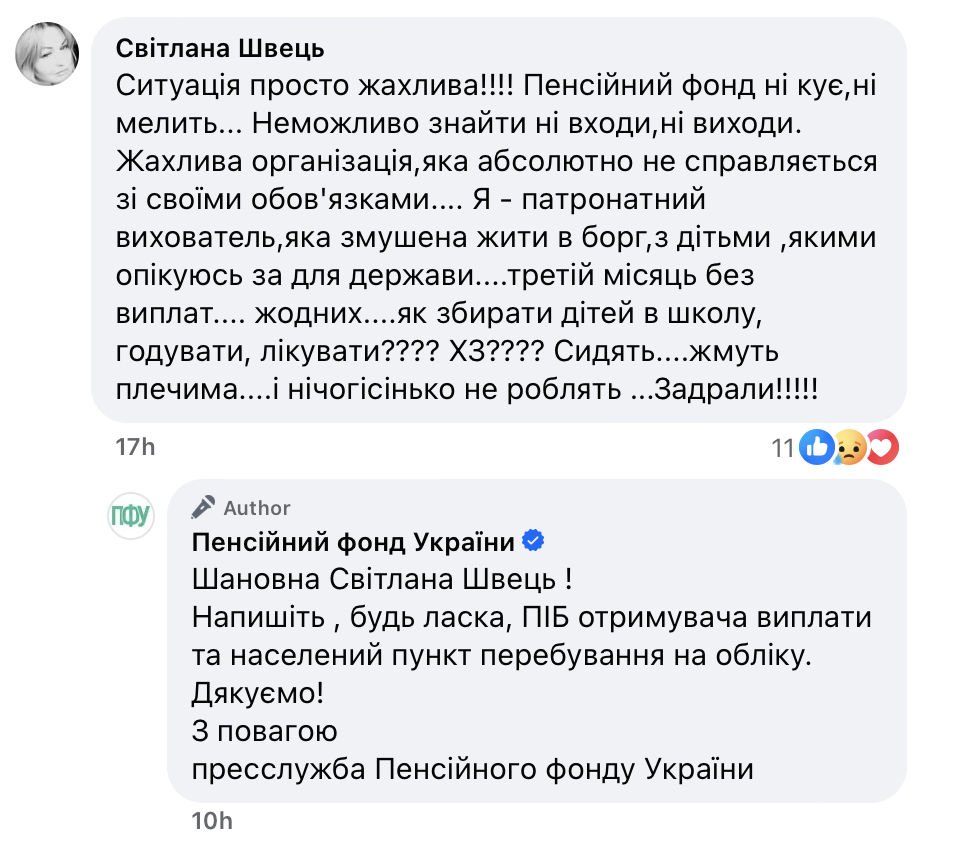
Task: Click the 17h comment timestamp
Action: (136, 447)
